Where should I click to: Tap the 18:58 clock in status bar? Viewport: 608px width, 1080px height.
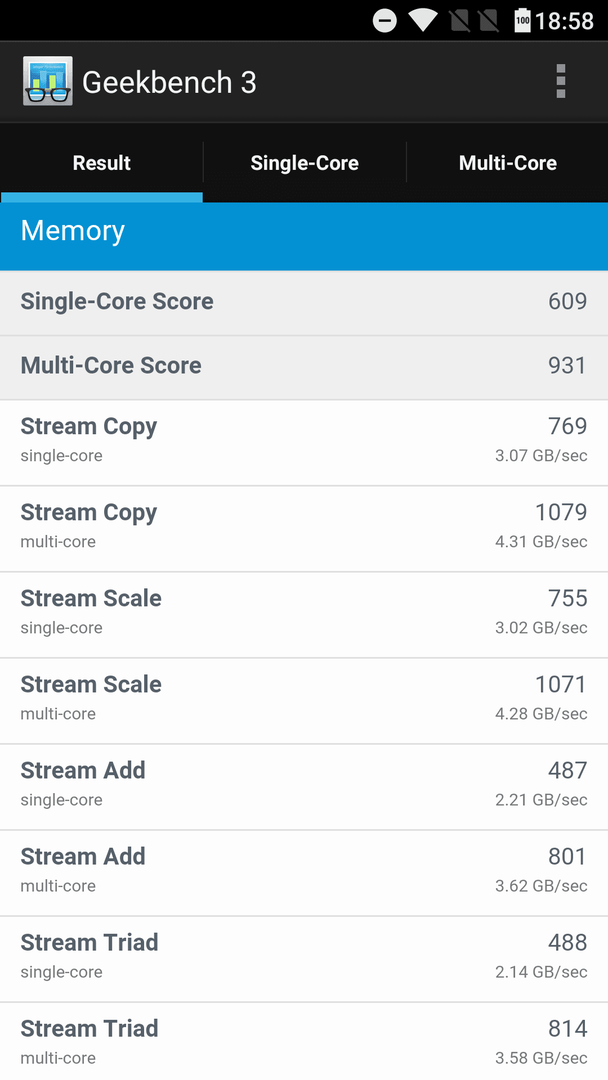[x=565, y=21]
